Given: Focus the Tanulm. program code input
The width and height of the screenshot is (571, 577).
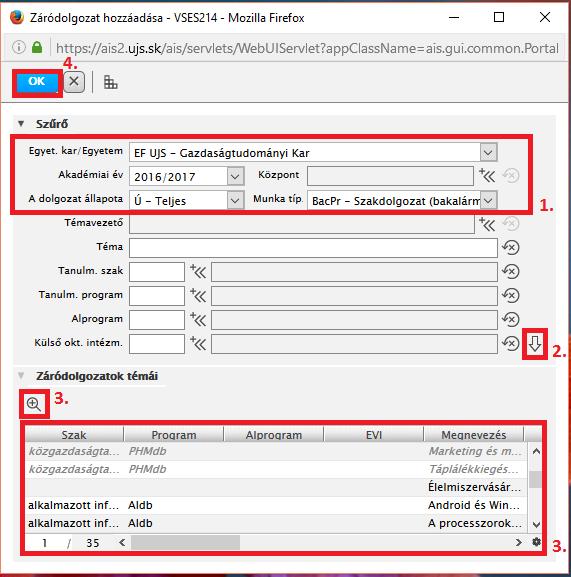Looking at the screenshot, I should coord(157,296).
